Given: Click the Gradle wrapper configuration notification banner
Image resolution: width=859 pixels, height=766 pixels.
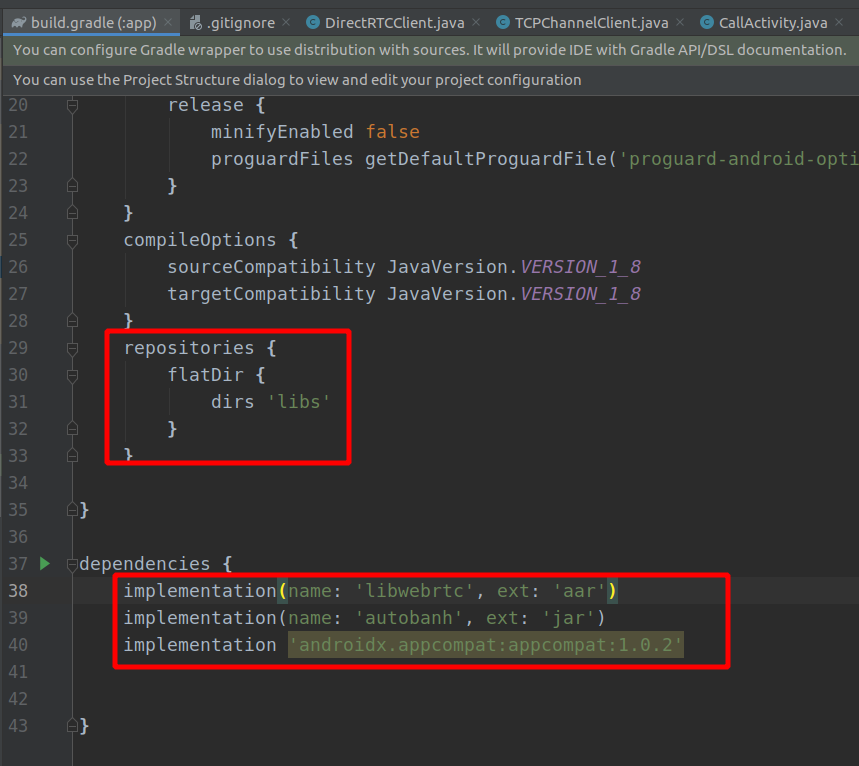Looking at the screenshot, I should click(x=430, y=50).
